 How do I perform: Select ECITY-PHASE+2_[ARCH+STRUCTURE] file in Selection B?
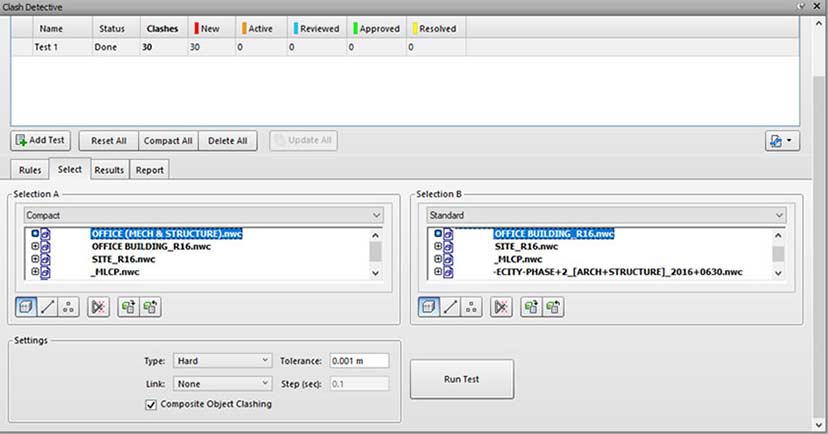click(618, 272)
